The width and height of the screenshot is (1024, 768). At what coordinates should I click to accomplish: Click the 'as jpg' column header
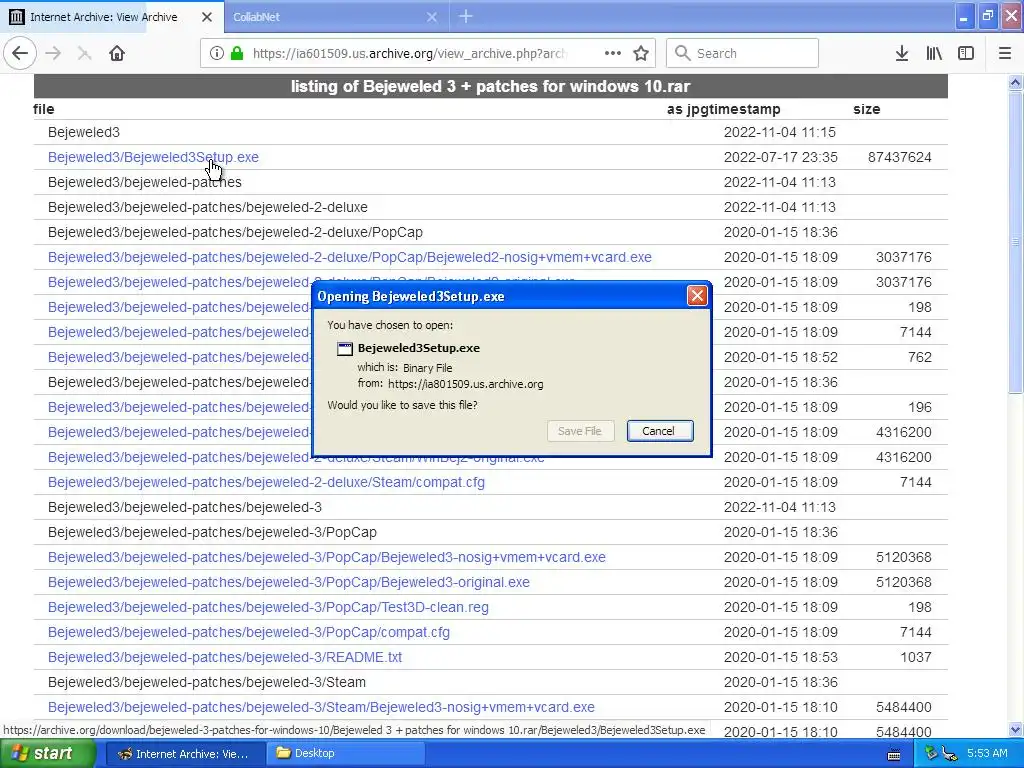[x=684, y=109]
